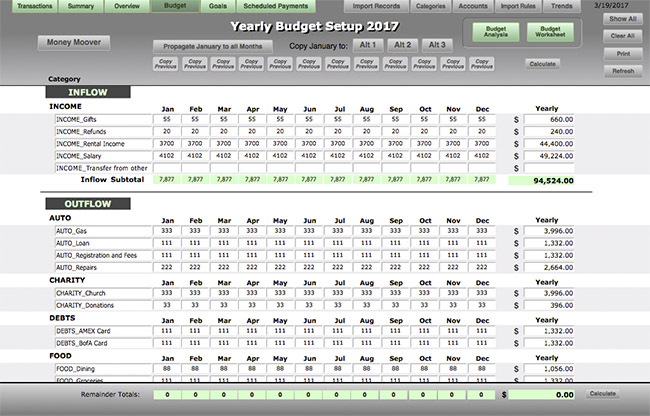Click the INFLOW section header
The height and width of the screenshot is (416, 650).
coord(88,92)
